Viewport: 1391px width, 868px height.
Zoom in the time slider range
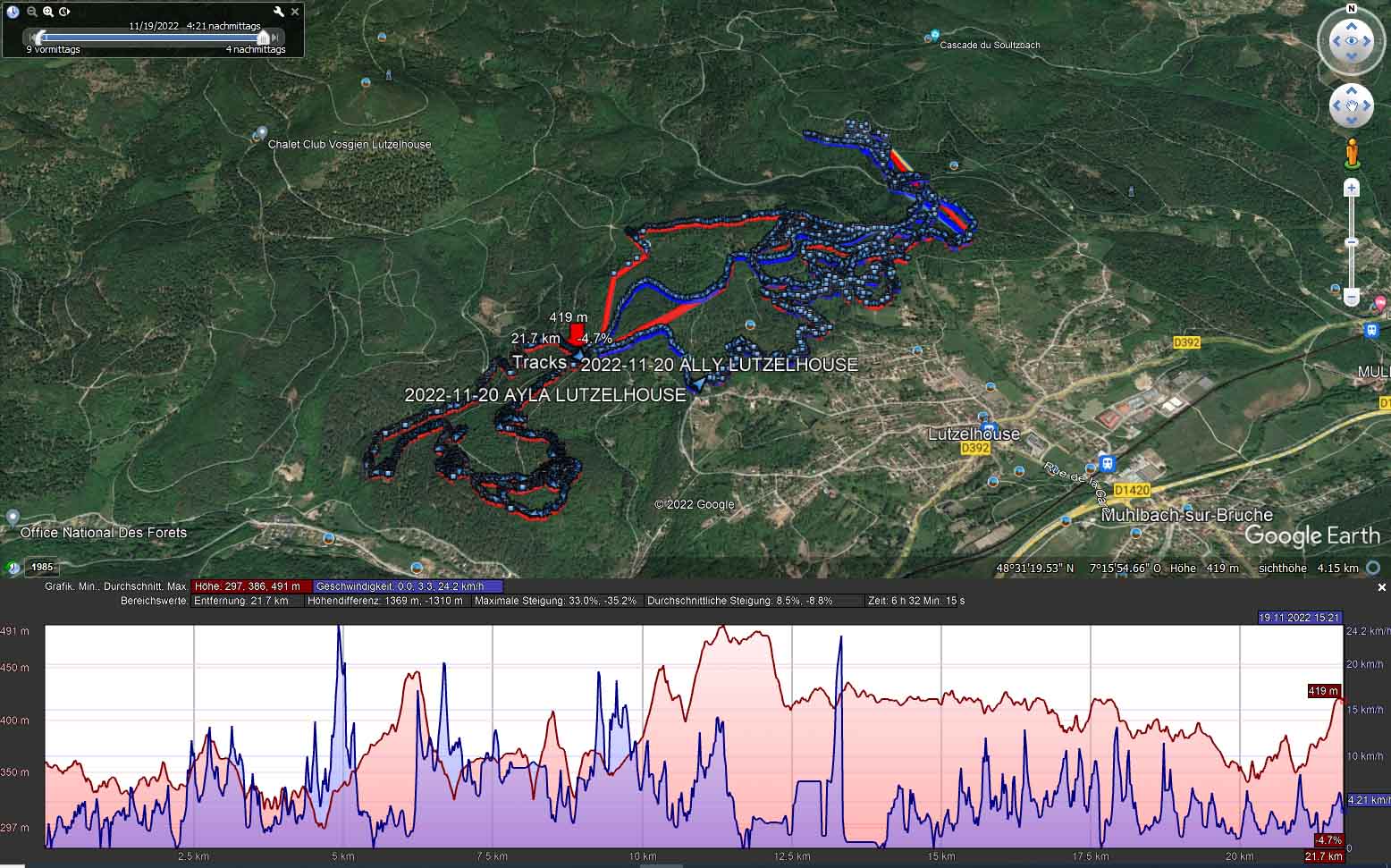click(x=48, y=12)
